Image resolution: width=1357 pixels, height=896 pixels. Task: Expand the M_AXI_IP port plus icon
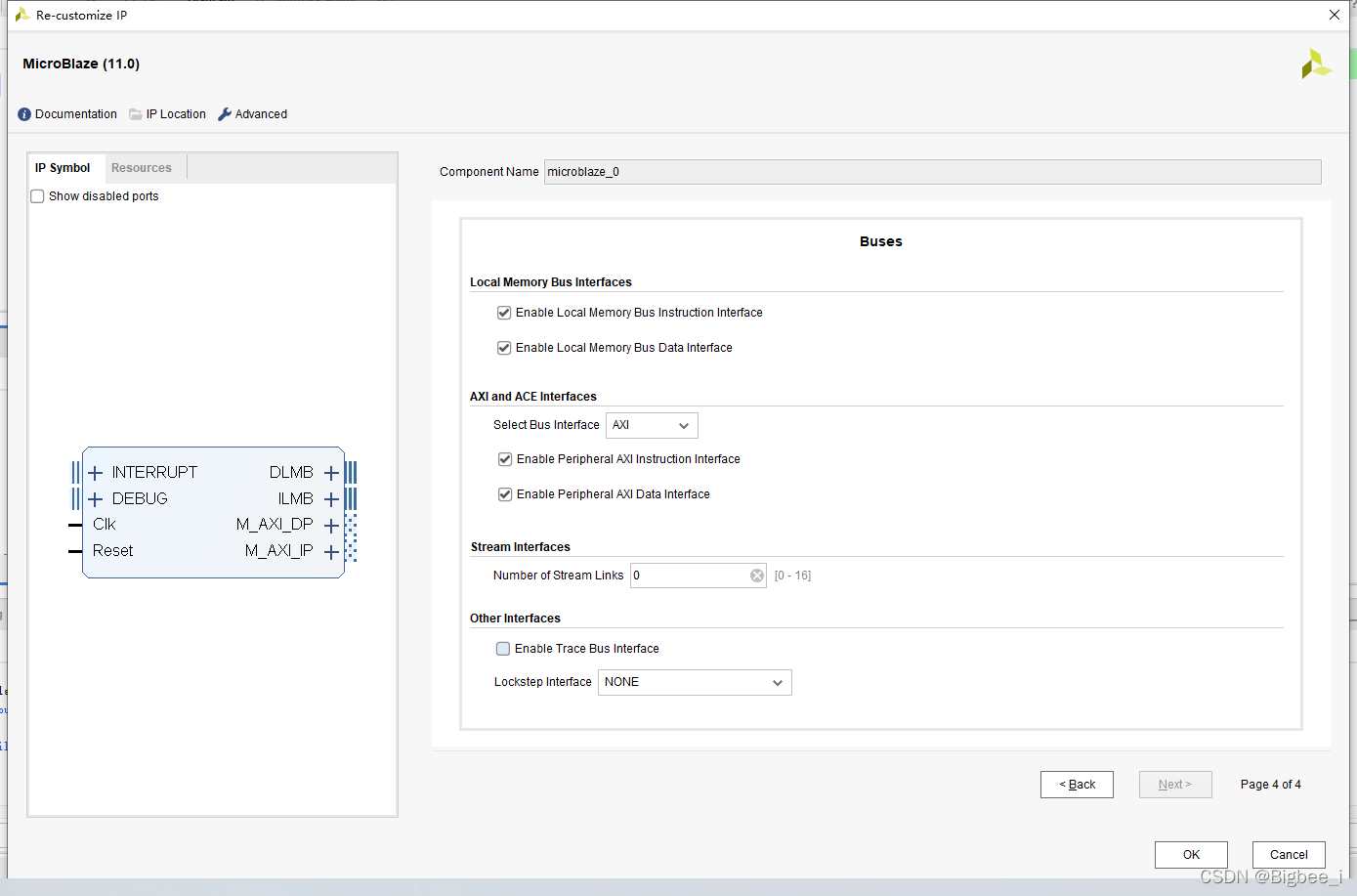(x=331, y=552)
